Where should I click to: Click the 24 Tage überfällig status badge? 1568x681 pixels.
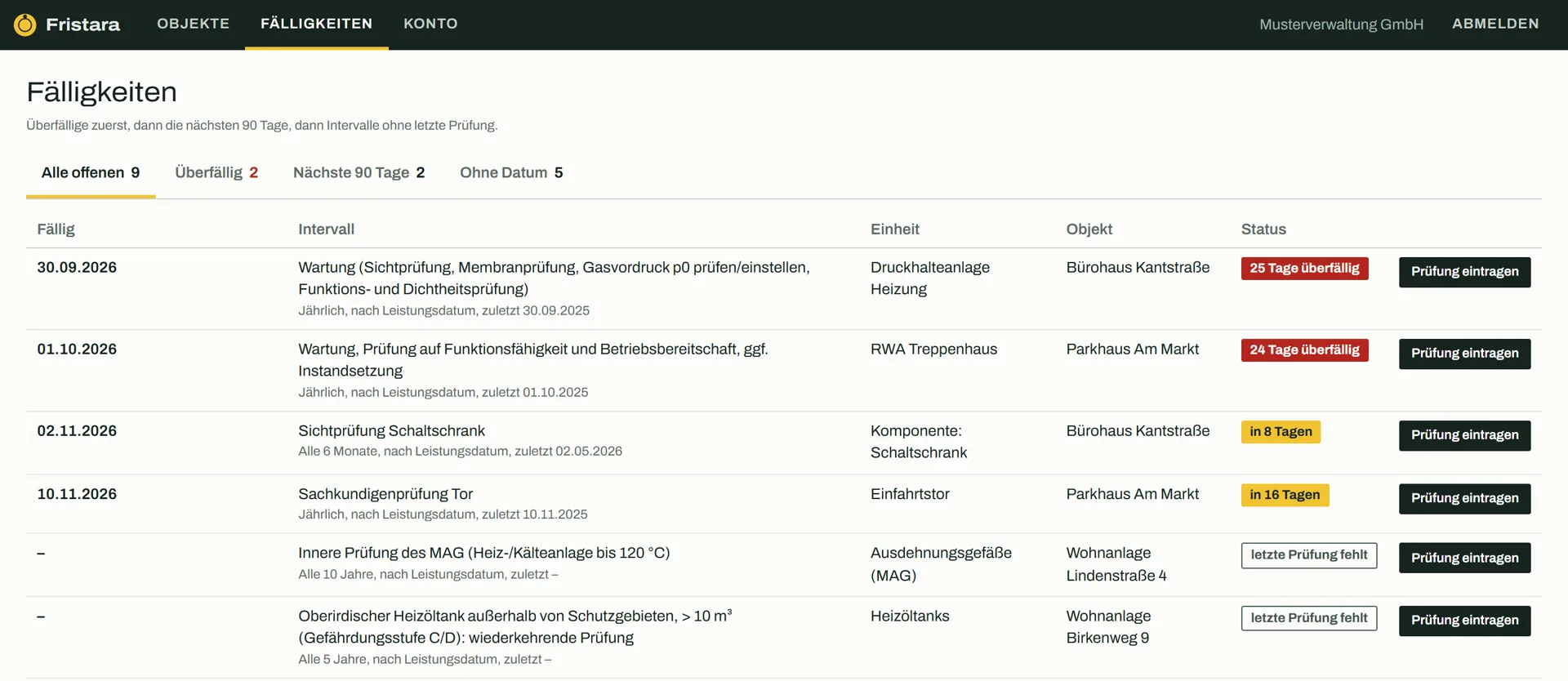(x=1304, y=350)
